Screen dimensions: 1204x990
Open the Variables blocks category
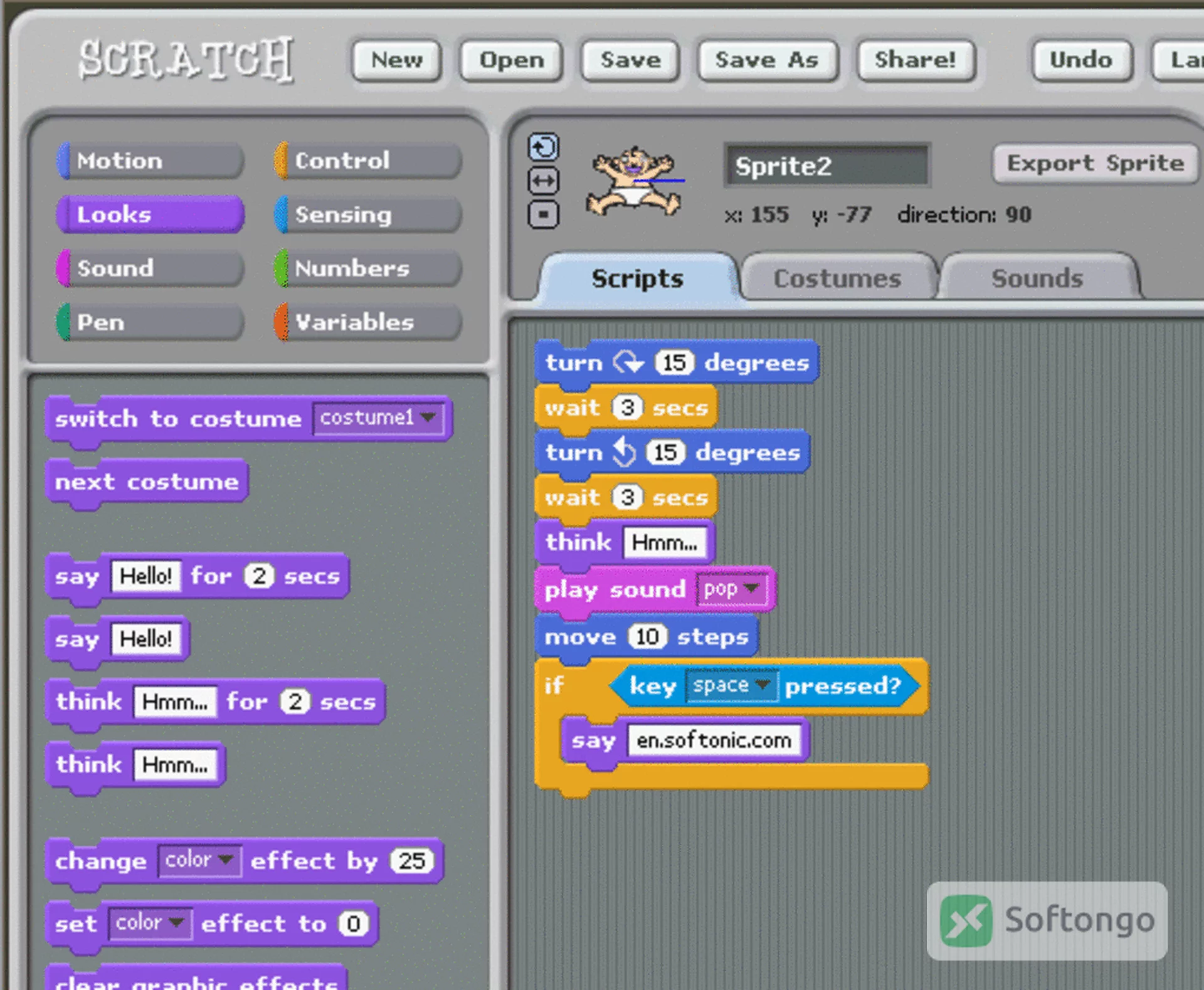tap(368, 322)
